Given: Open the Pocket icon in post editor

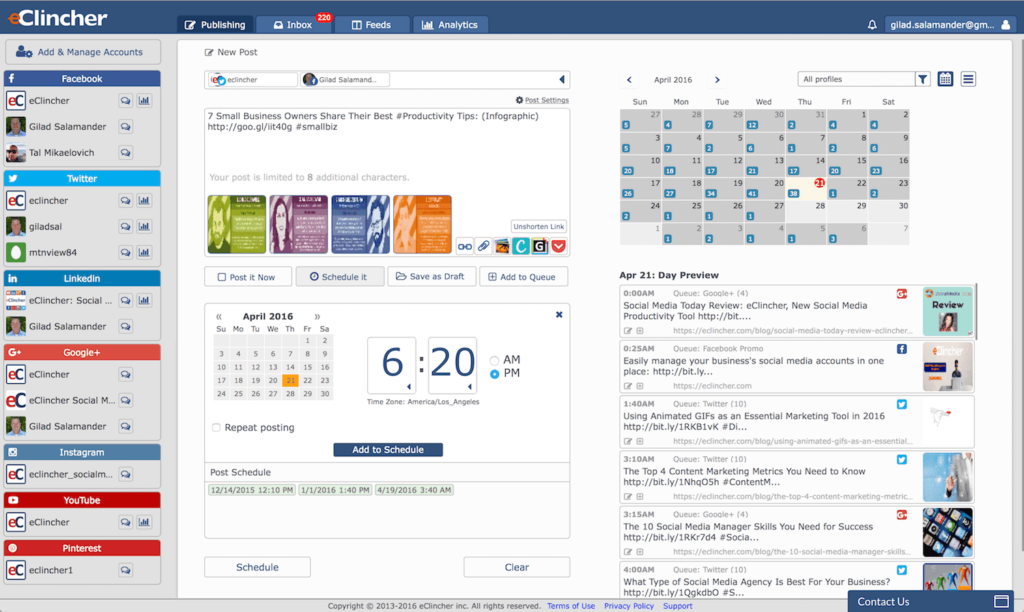Looking at the screenshot, I should (x=559, y=246).
